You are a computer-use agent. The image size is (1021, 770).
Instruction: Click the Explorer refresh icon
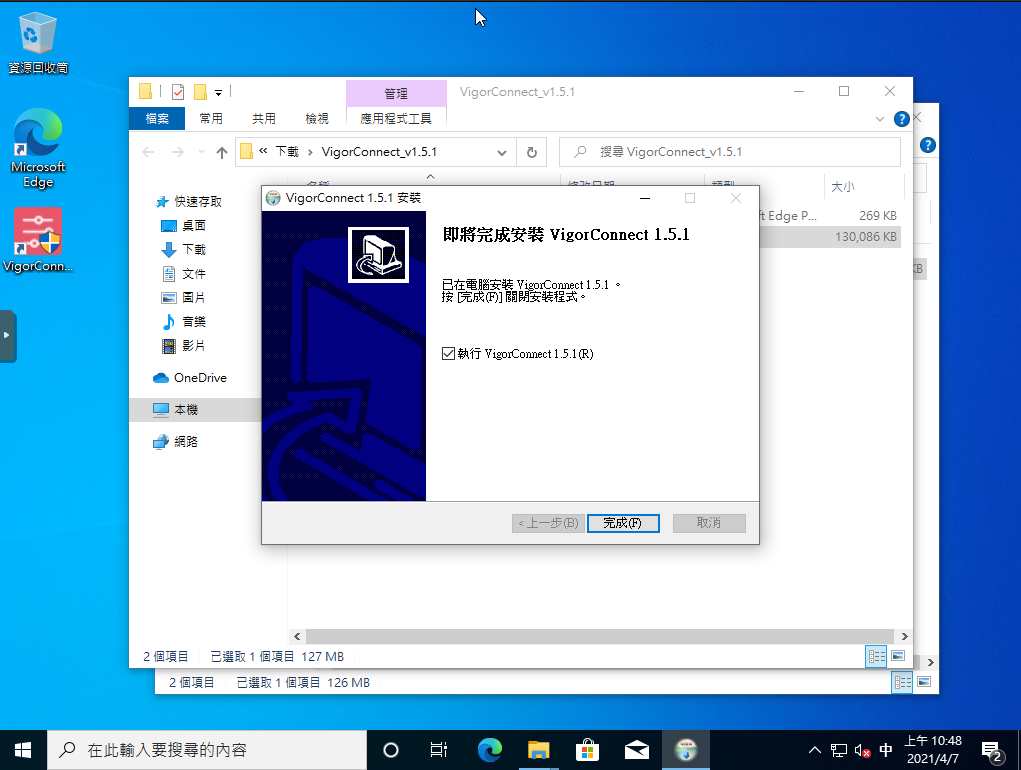pos(531,152)
